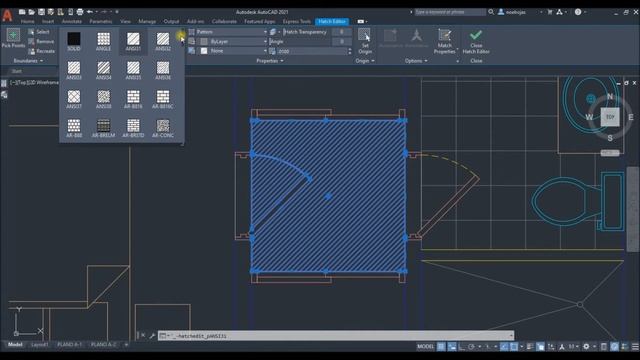Click the Undo arrow in quick access
The image size is (640, 360).
coord(90,12)
